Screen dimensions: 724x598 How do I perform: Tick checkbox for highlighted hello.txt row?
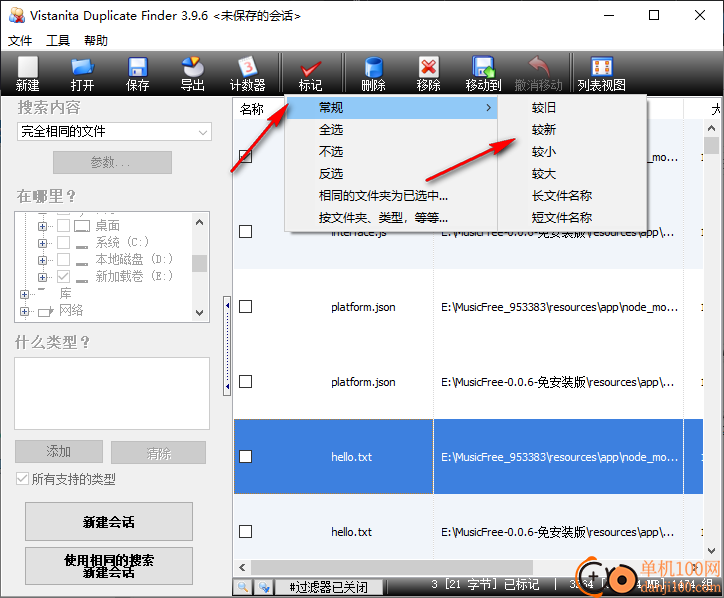(246, 457)
